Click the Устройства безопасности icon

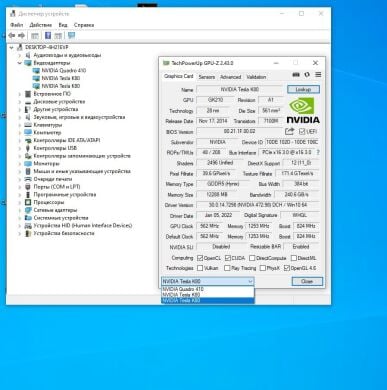click(x=28, y=233)
